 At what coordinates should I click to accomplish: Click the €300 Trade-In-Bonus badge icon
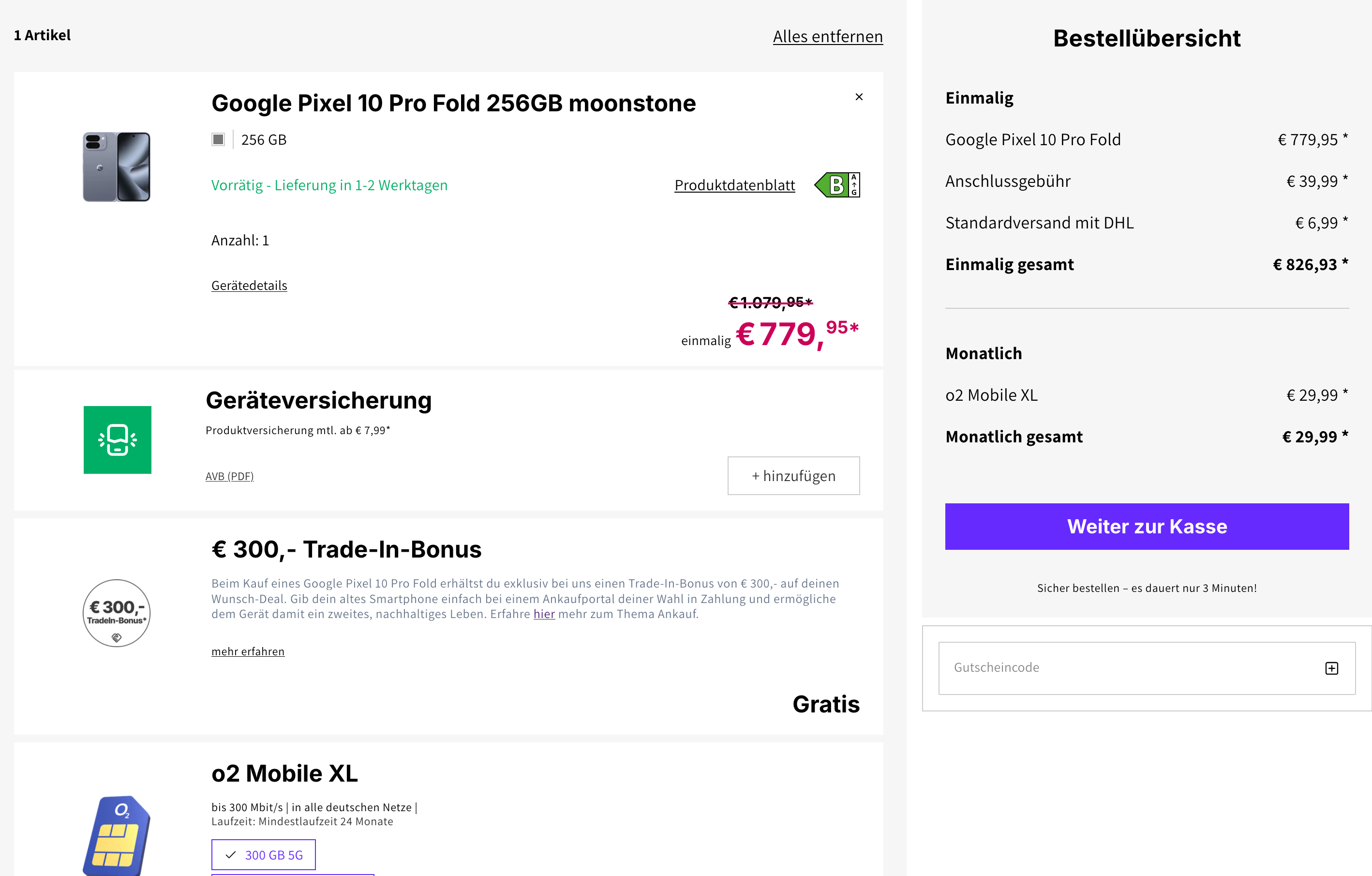point(117,613)
